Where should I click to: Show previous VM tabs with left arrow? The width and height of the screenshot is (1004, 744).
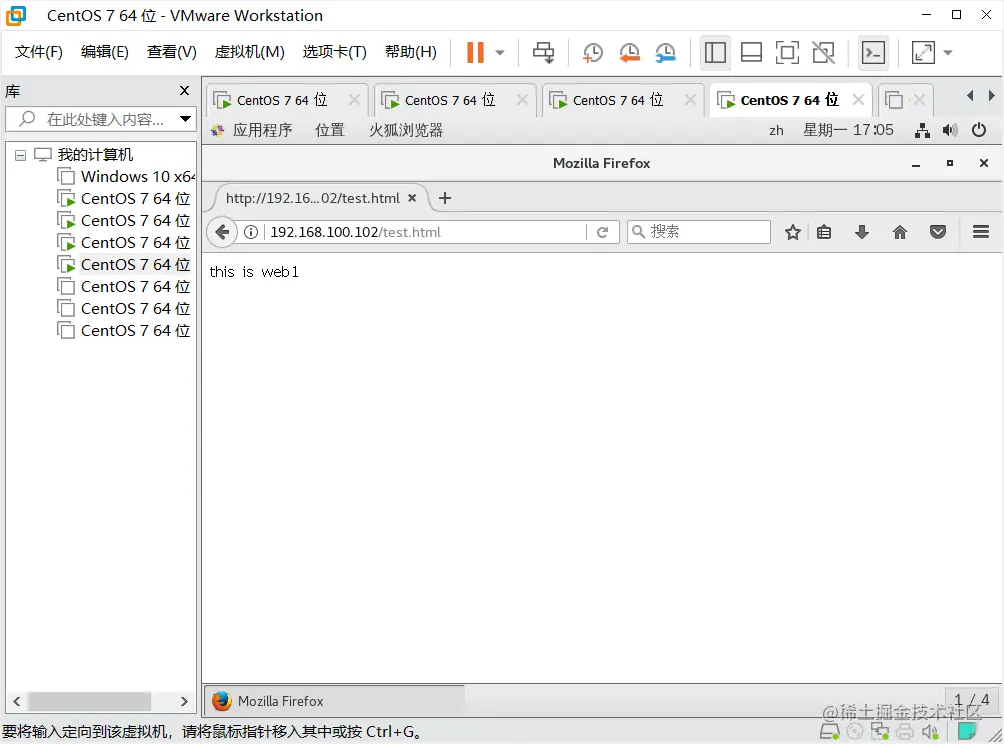point(970,96)
